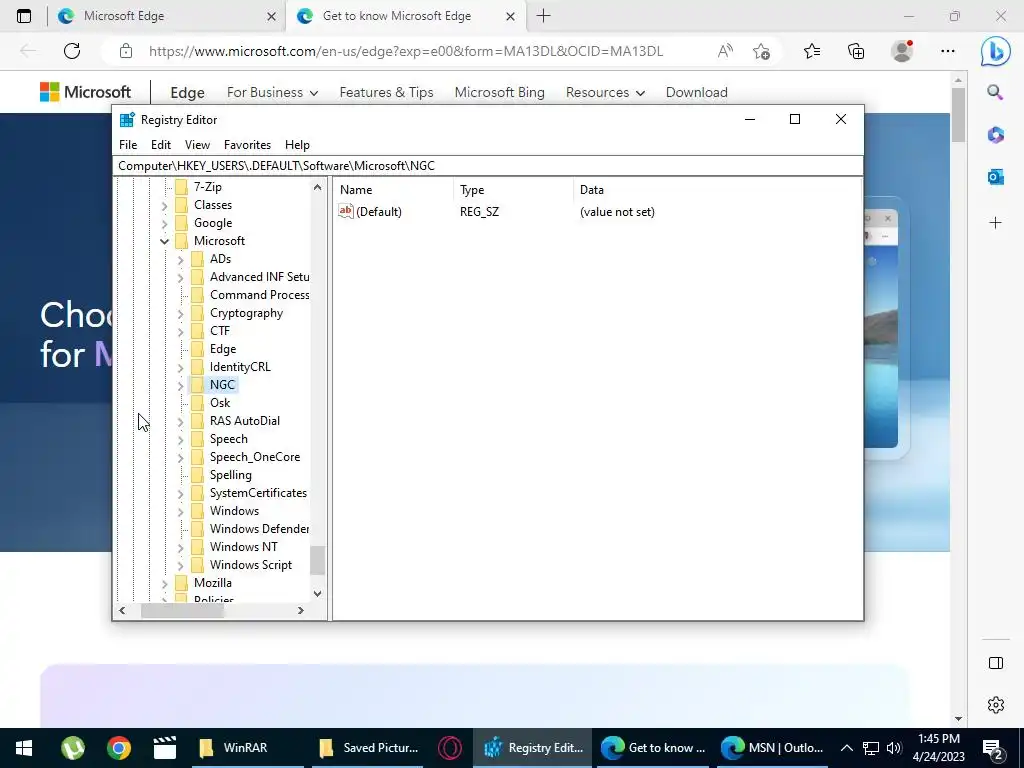Add this page to favorites star icon
Screen dimensions: 1024x768
tap(761, 51)
